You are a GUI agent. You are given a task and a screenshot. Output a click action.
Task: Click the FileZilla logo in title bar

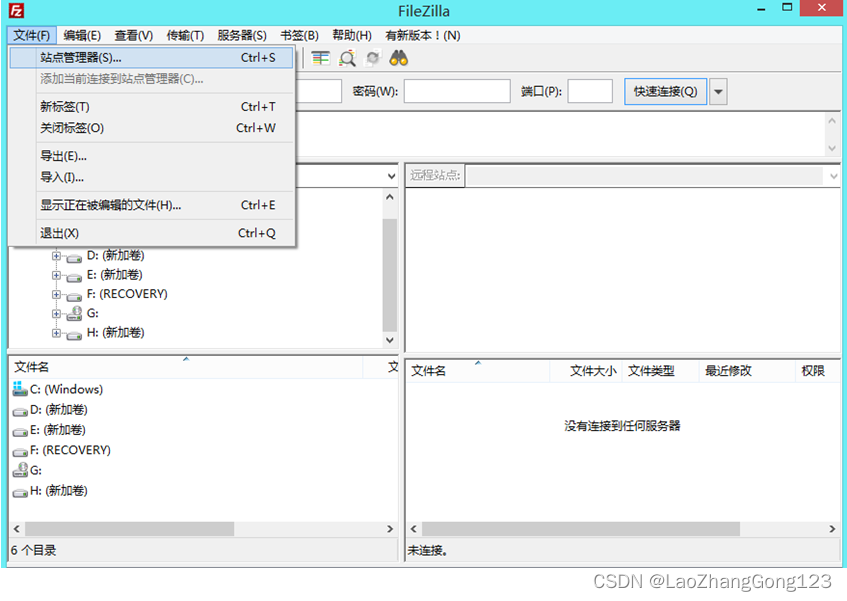[17, 10]
